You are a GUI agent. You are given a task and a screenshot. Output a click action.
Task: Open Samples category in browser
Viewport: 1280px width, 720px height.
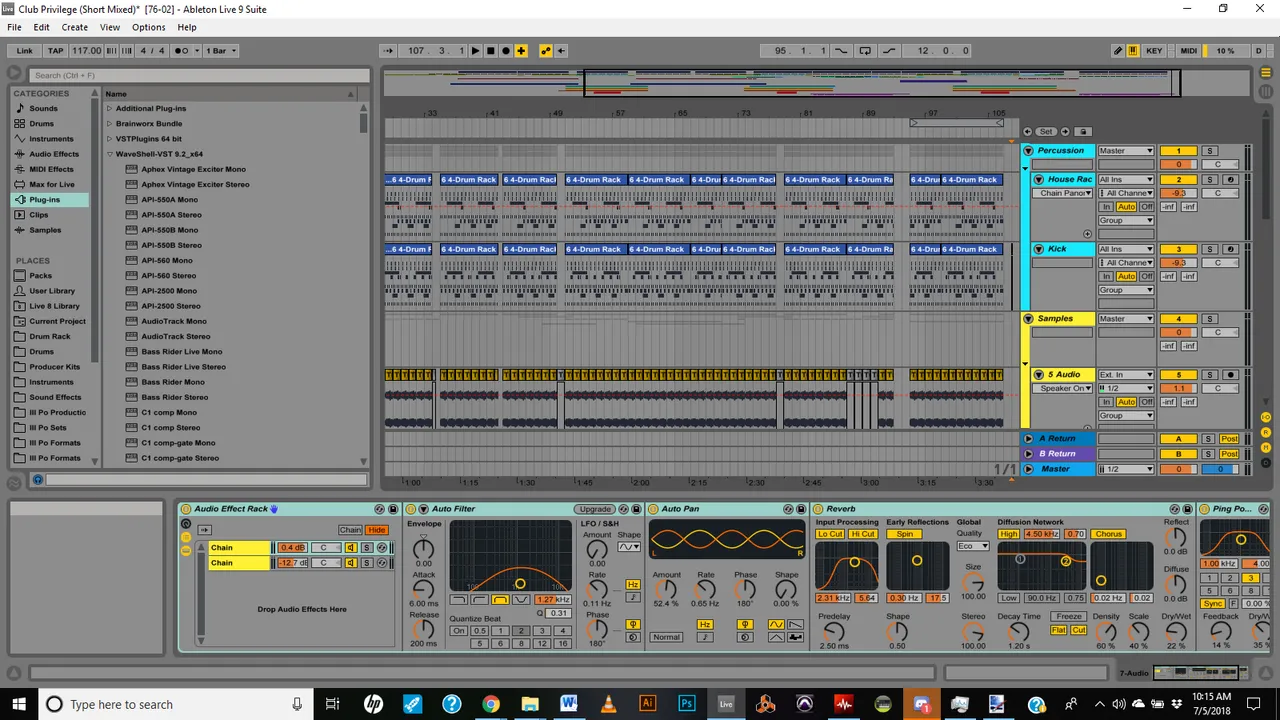pos(45,230)
